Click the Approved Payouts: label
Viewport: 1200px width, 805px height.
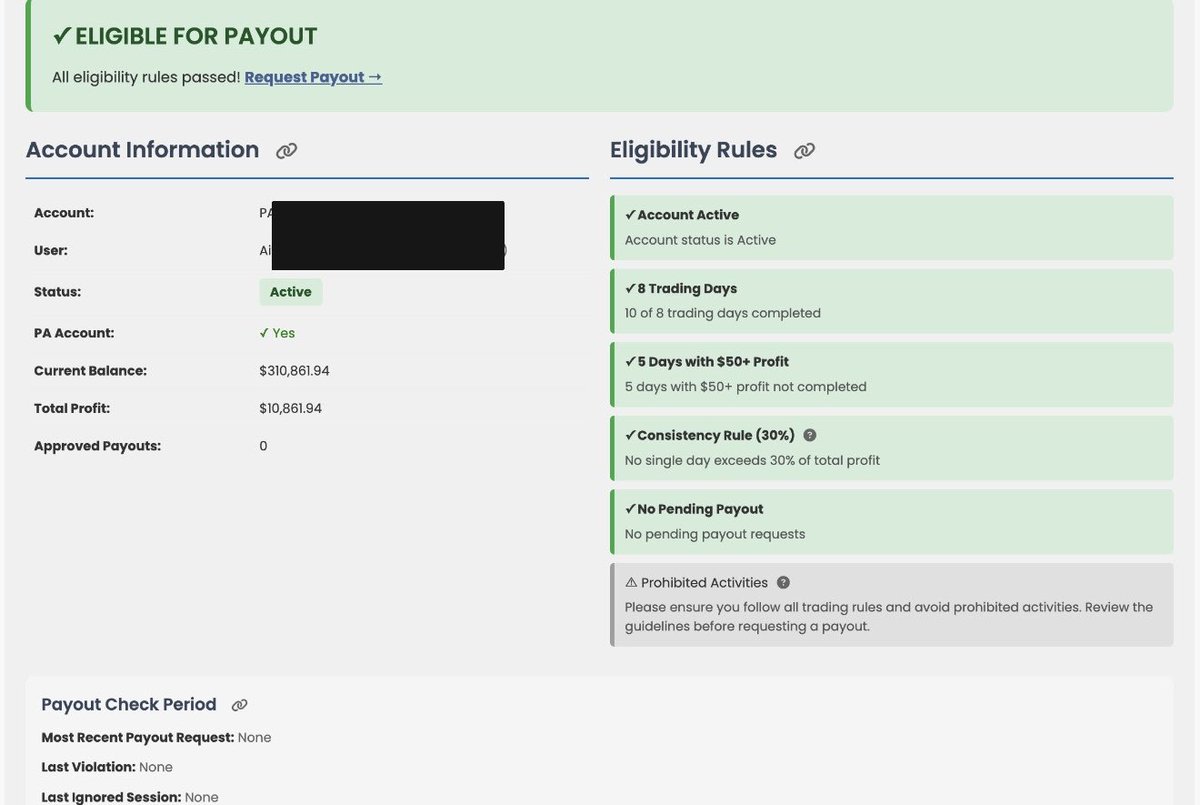(97, 446)
